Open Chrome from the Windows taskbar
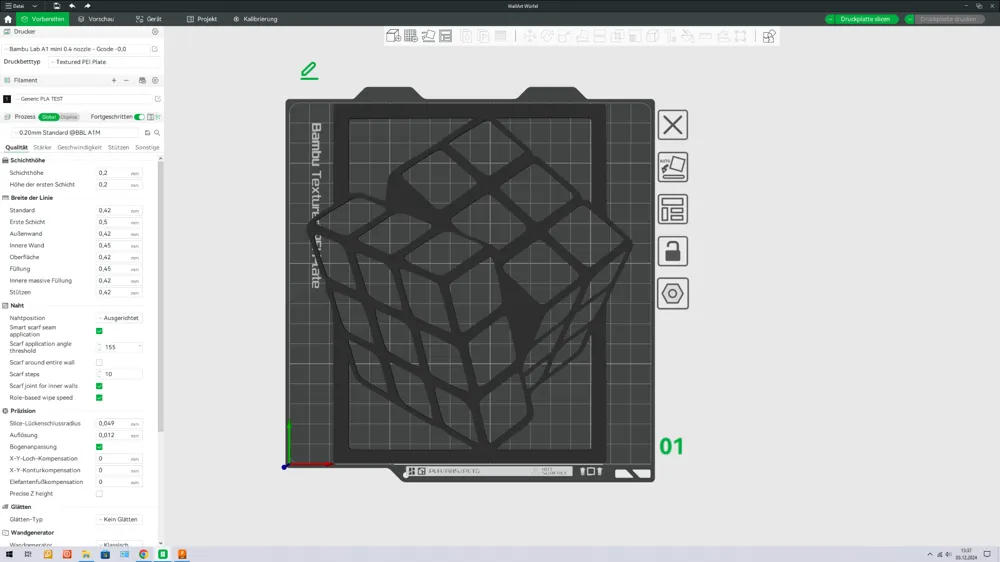The image size is (1000, 562). 143,554
